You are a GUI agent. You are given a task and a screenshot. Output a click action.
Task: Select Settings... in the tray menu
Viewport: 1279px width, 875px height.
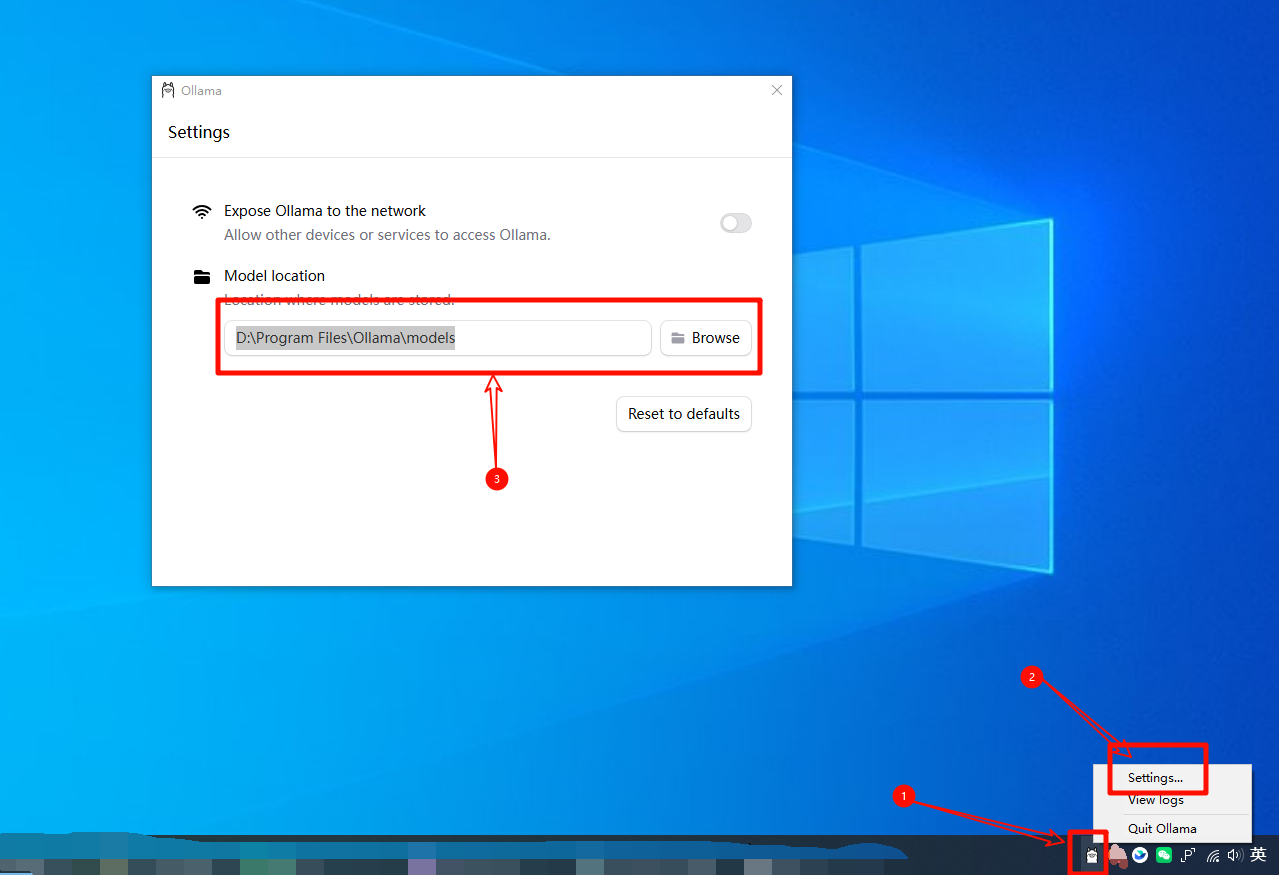pyautogui.click(x=1155, y=778)
